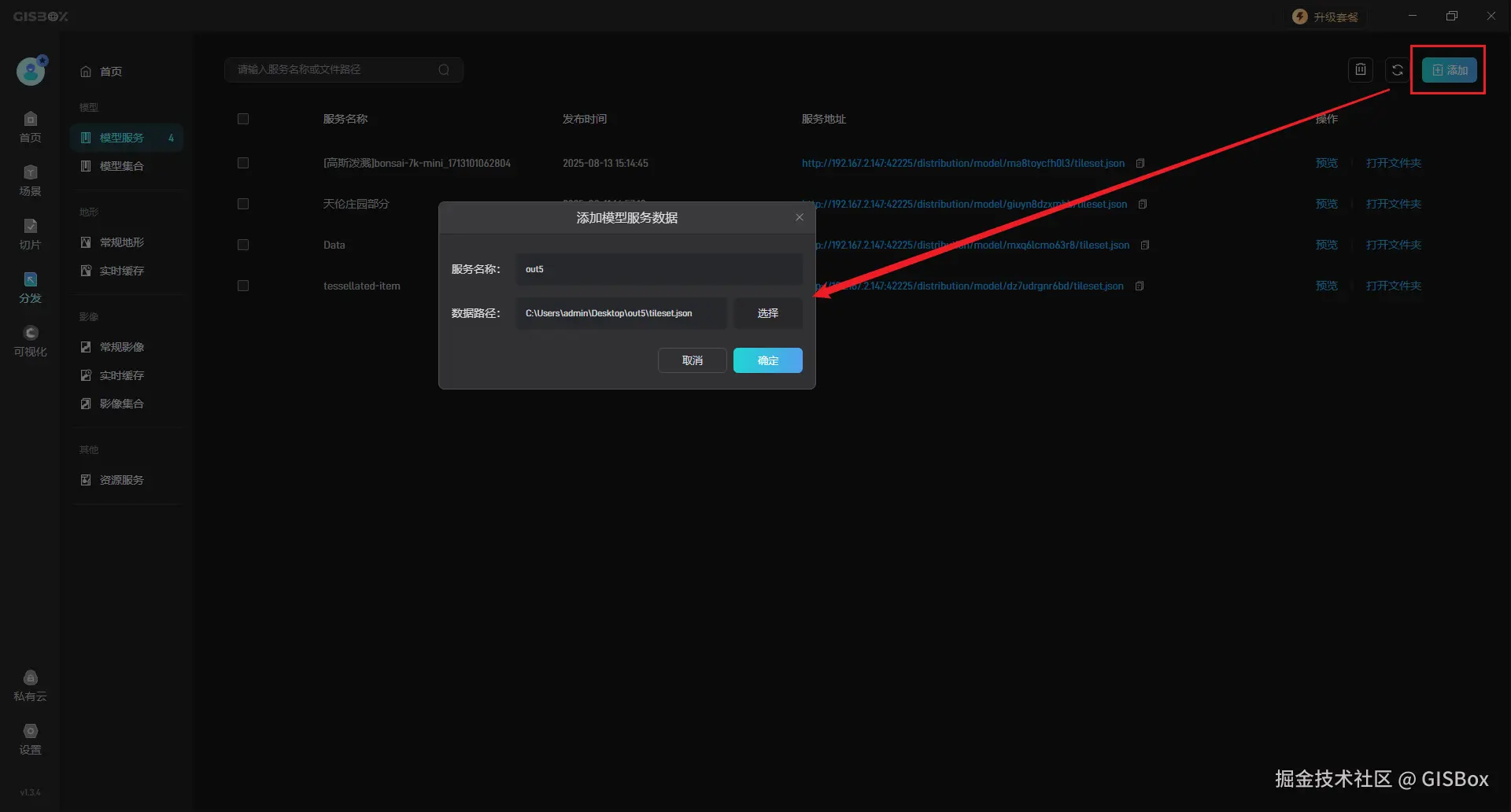Select 模型服务 in the sidebar
1511x812 pixels.
coord(126,138)
